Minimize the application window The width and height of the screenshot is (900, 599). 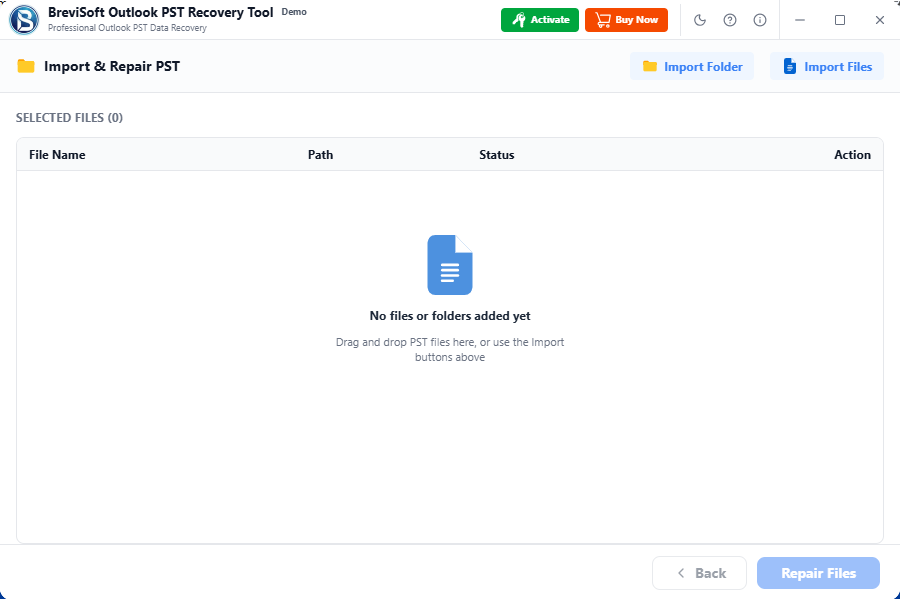point(800,20)
